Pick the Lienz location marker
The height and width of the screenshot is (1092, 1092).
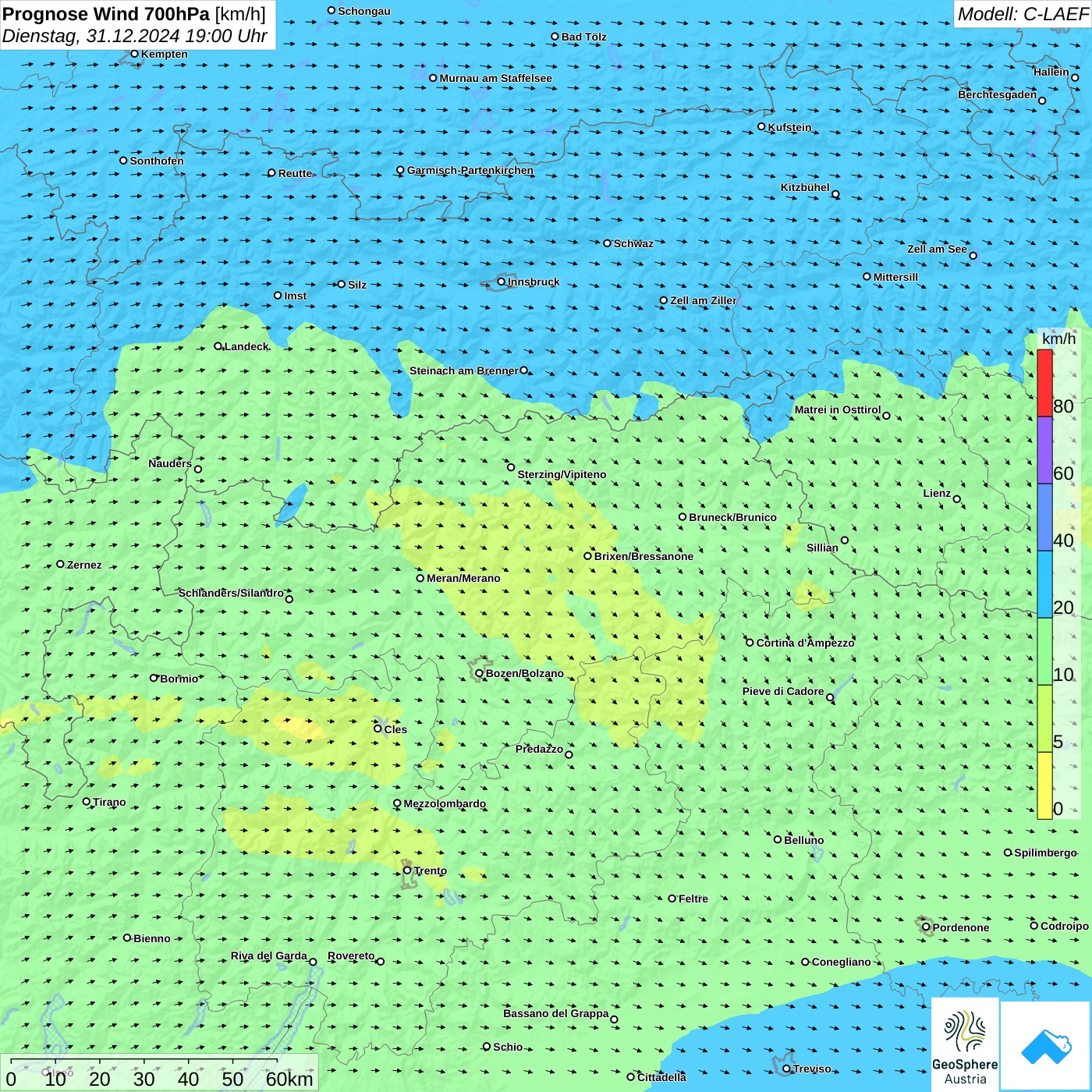957,499
